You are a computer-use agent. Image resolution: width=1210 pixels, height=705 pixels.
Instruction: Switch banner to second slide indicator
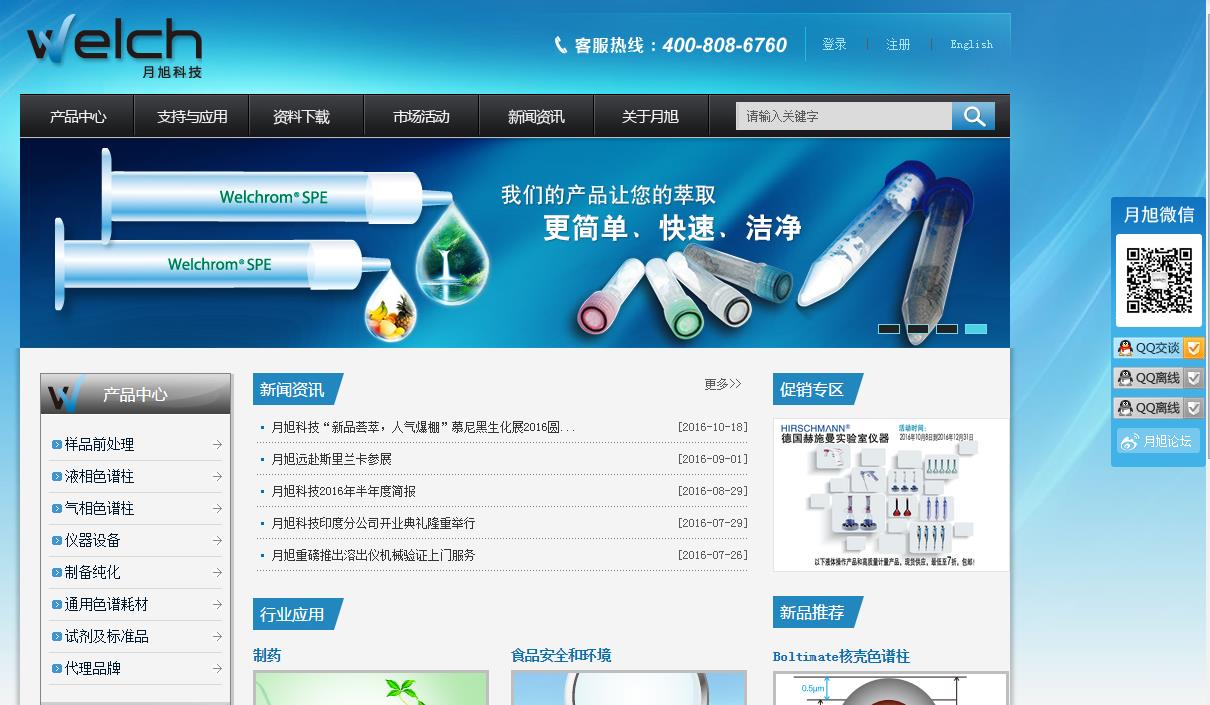(918, 329)
